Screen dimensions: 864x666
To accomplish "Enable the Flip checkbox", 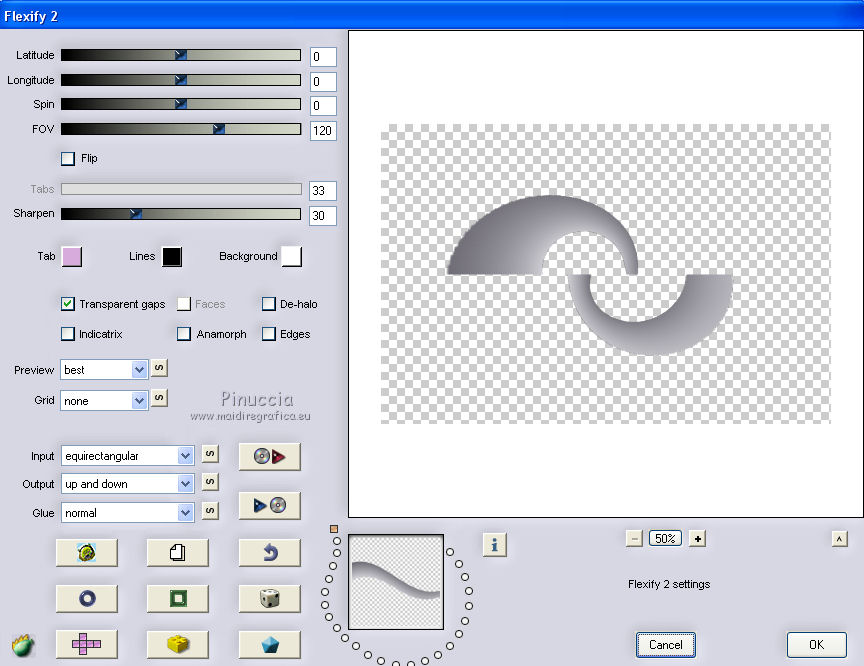I will (x=68, y=159).
